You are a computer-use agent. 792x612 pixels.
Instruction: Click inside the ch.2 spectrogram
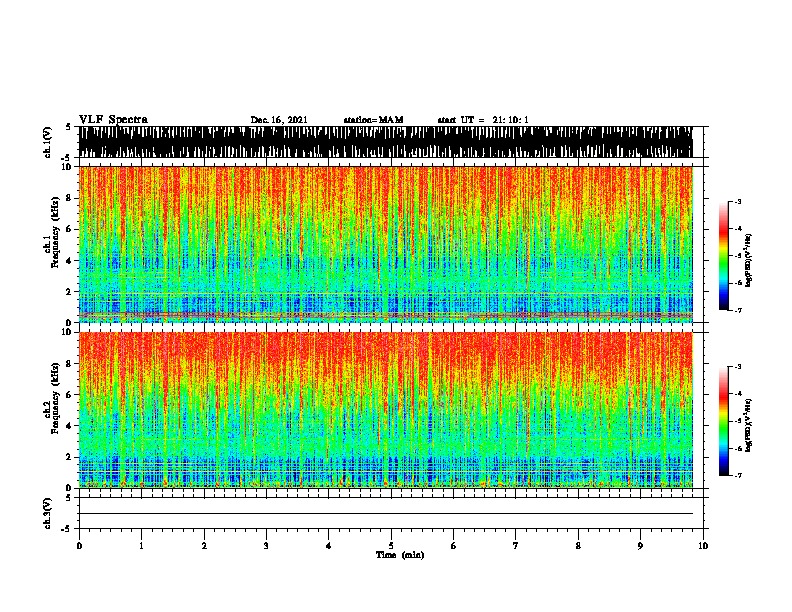pos(385,410)
